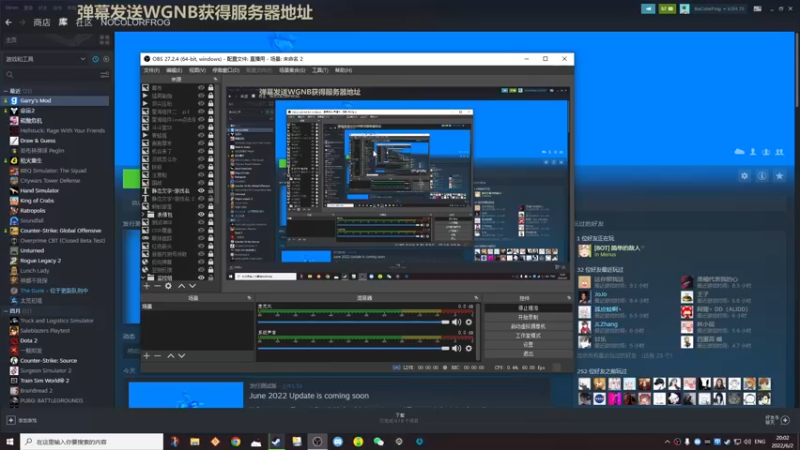Move selected source down in sources list
800x450 pixels.
pos(192,286)
